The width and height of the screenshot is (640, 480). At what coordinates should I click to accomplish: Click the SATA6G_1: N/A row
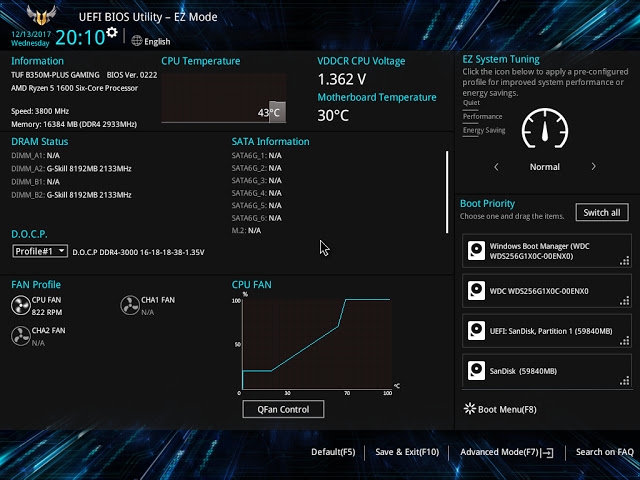(256, 156)
